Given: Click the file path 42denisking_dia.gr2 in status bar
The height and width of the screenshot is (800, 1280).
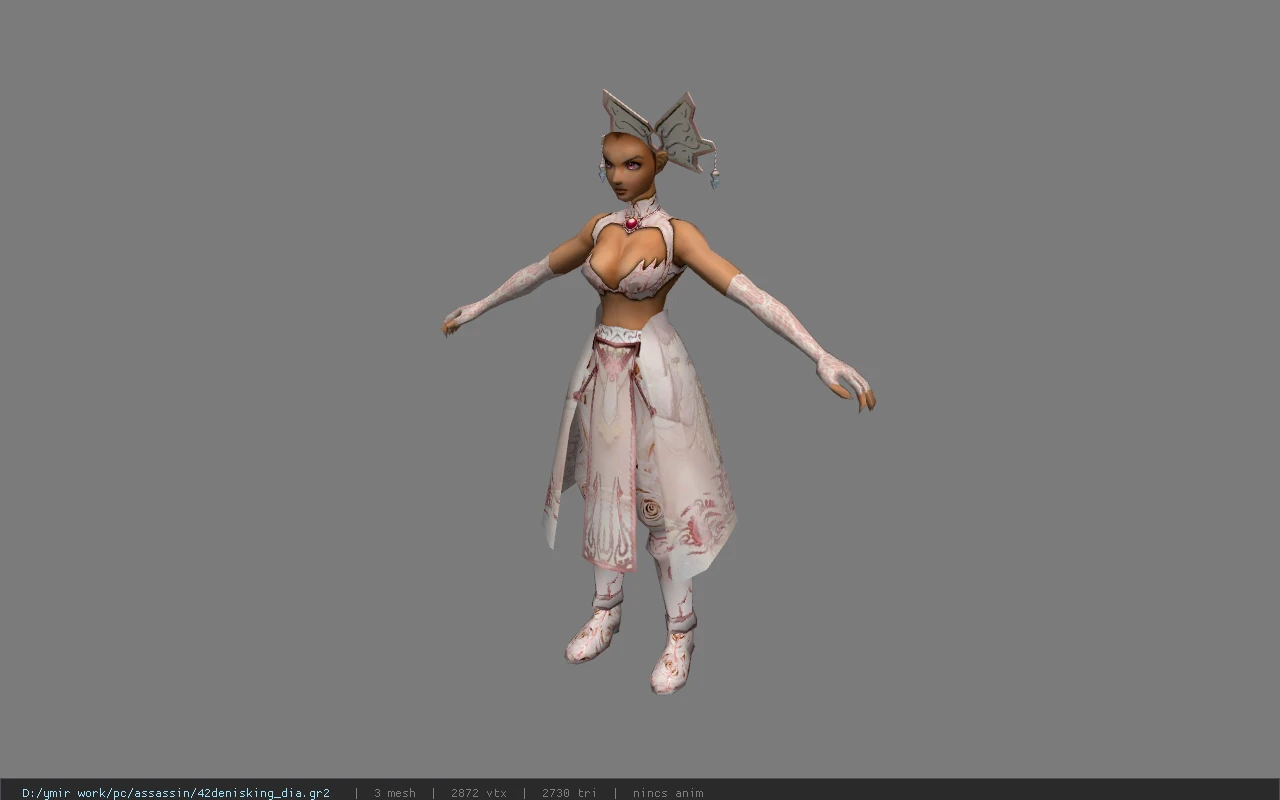Looking at the screenshot, I should [x=176, y=793].
